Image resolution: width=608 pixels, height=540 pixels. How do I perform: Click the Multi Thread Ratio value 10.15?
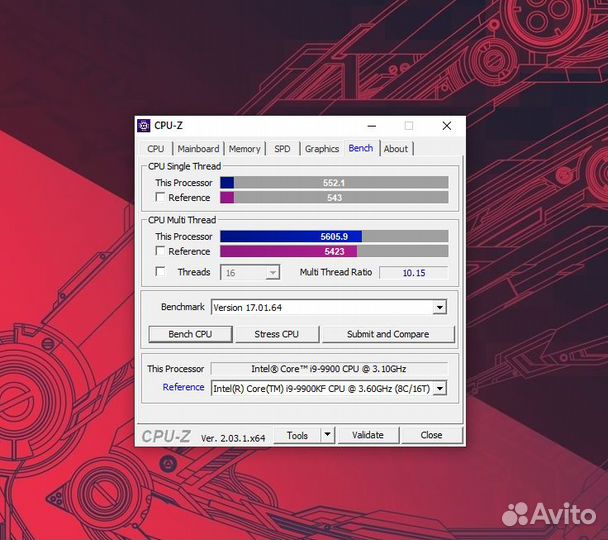point(414,273)
